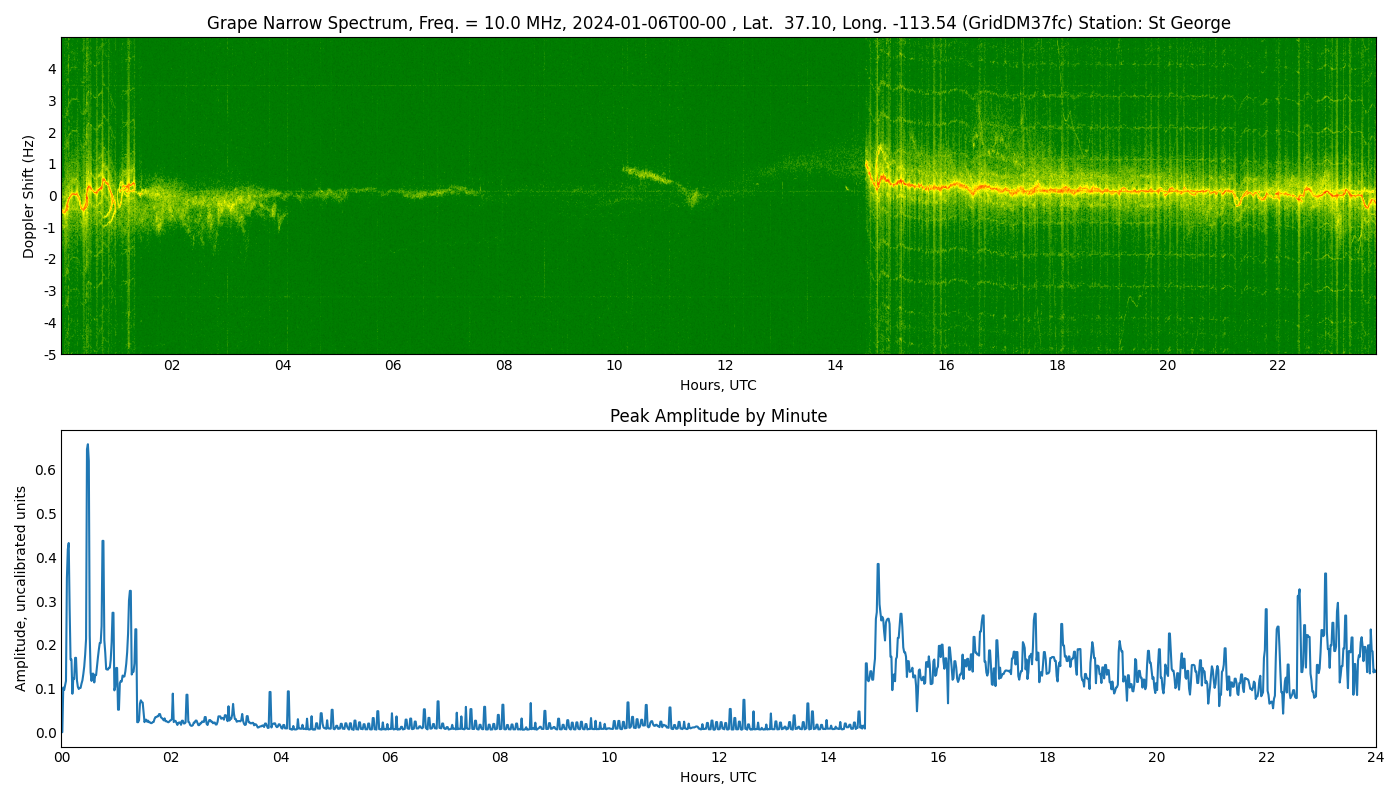Click the 00 hour tick on amplitude plot
The image size is (1400, 800).
point(61,757)
